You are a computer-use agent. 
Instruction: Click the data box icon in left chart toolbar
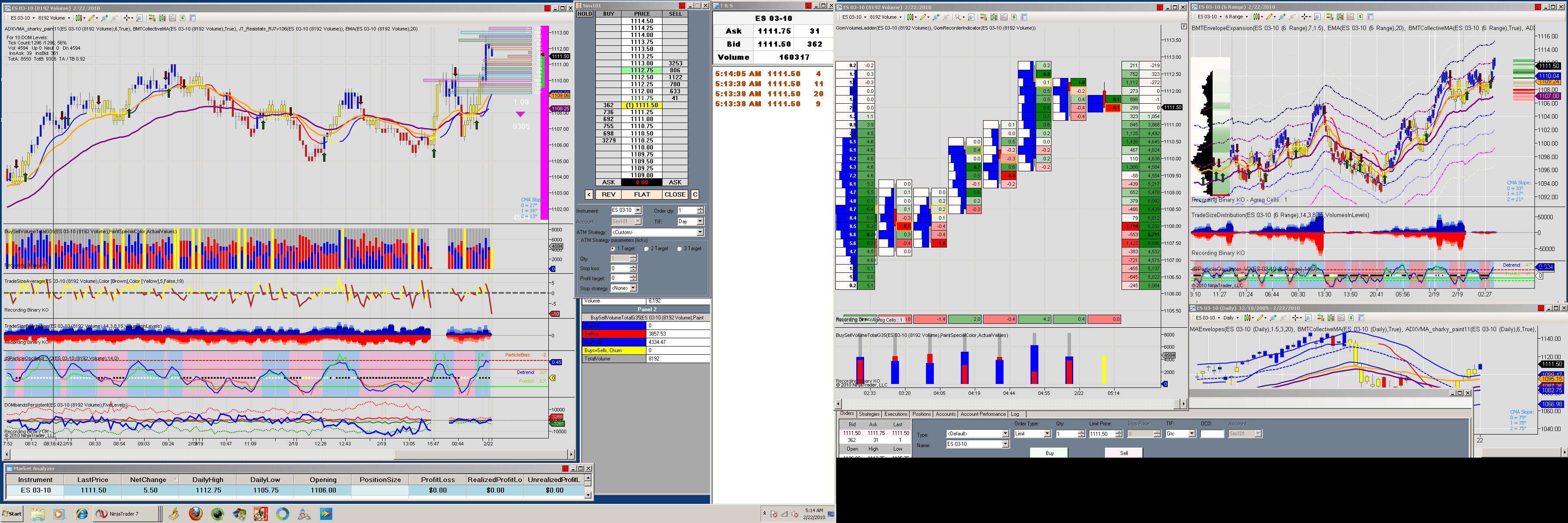pyautogui.click(x=139, y=18)
